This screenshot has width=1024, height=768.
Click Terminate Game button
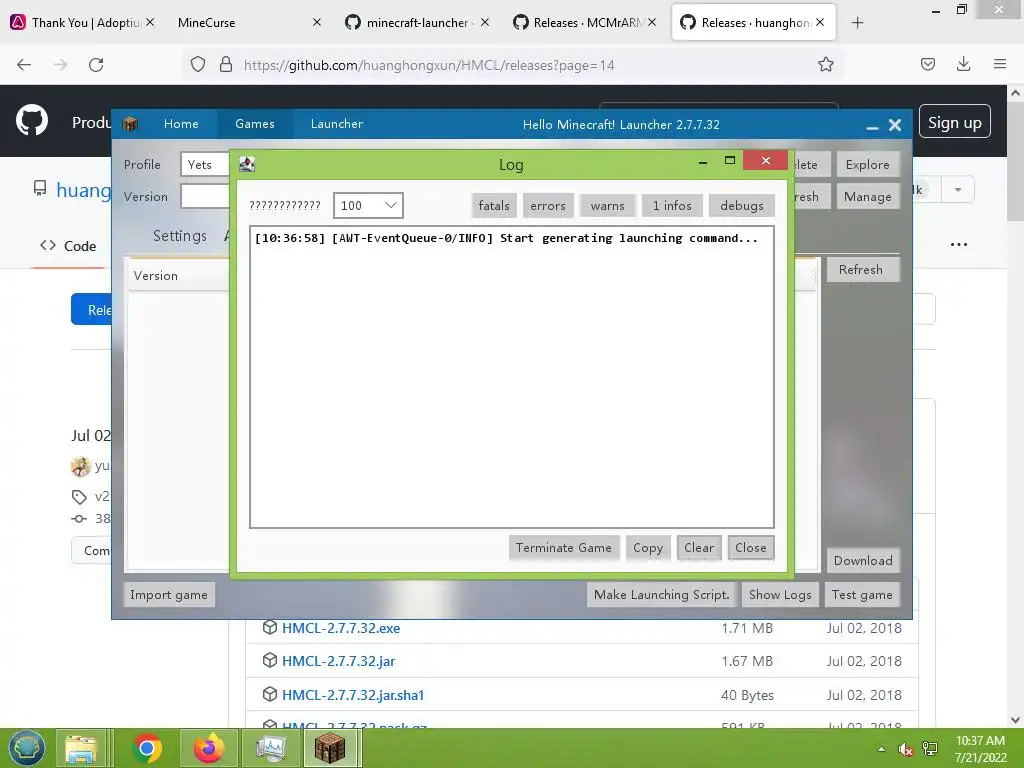[564, 548]
